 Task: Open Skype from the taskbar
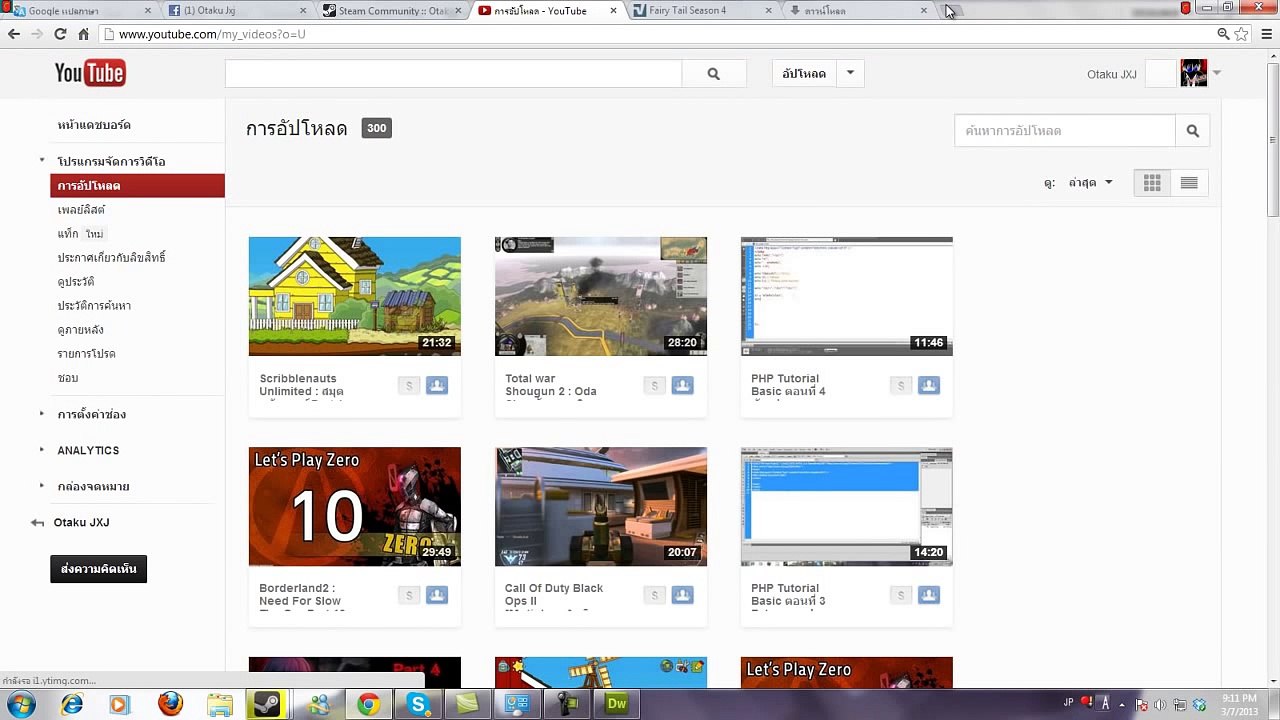pos(418,704)
